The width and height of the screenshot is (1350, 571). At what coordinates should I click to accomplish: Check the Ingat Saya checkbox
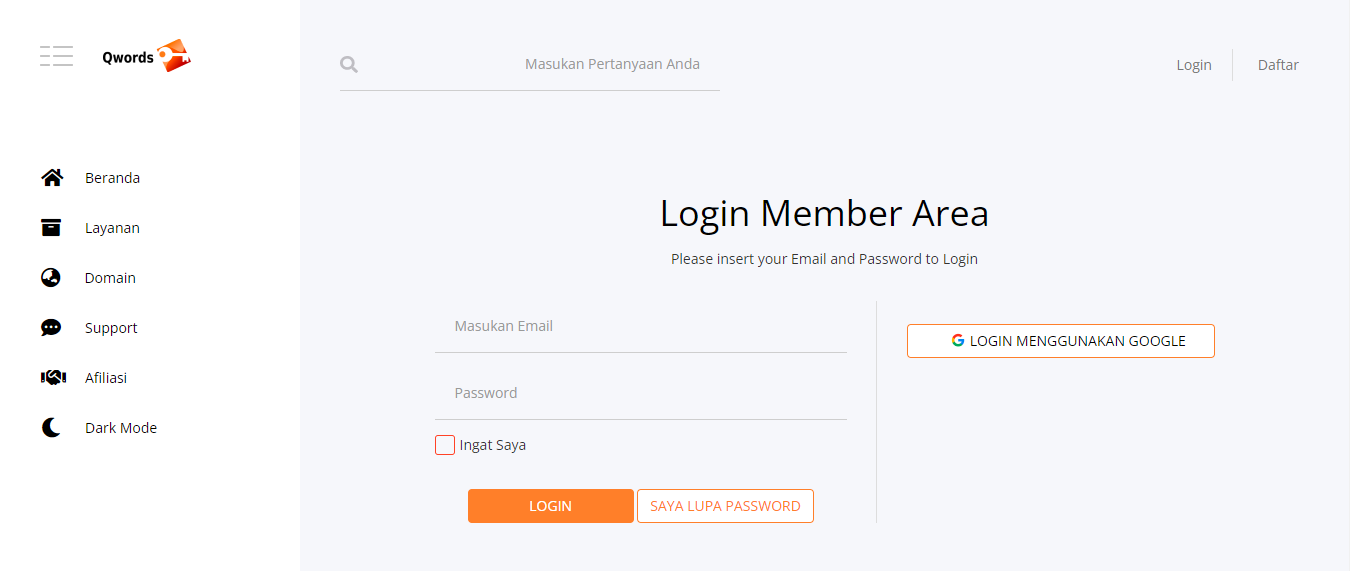(445, 445)
